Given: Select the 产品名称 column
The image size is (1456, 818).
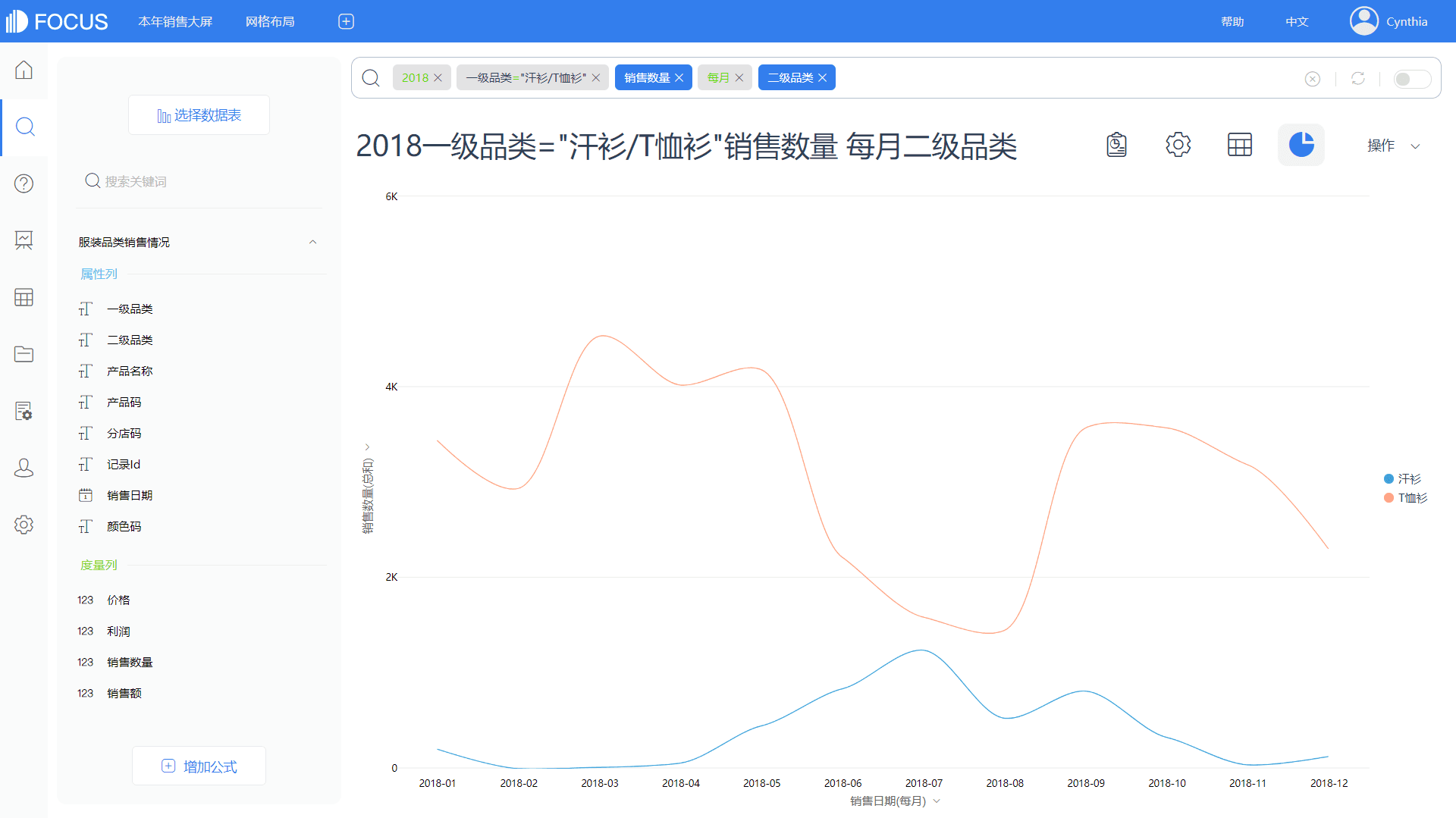Looking at the screenshot, I should tap(130, 371).
